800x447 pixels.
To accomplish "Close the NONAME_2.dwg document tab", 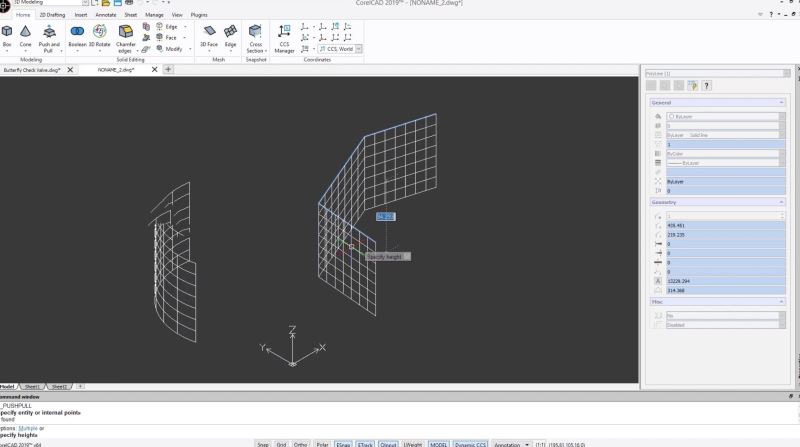I will (154, 69).
